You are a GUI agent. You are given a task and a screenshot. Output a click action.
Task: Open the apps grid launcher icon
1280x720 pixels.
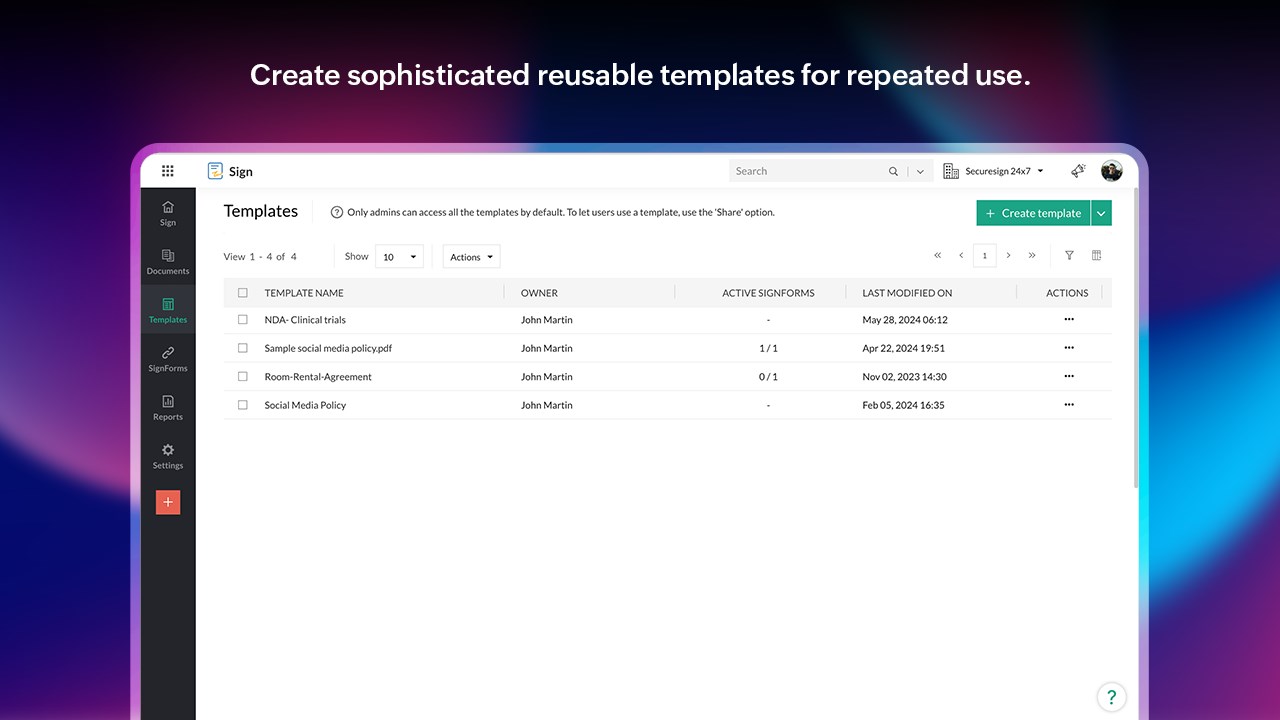coord(168,171)
